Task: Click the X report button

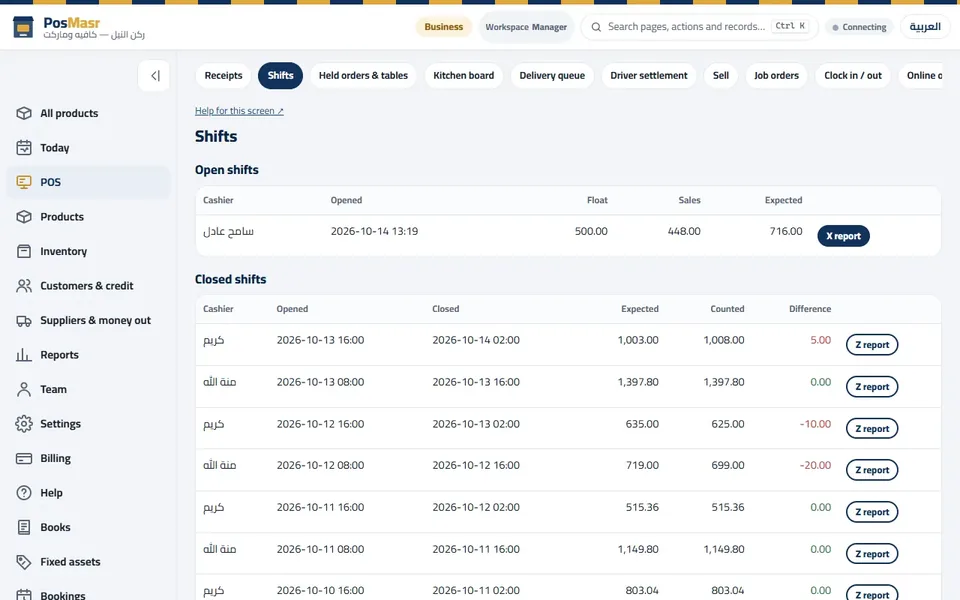Action: point(843,236)
